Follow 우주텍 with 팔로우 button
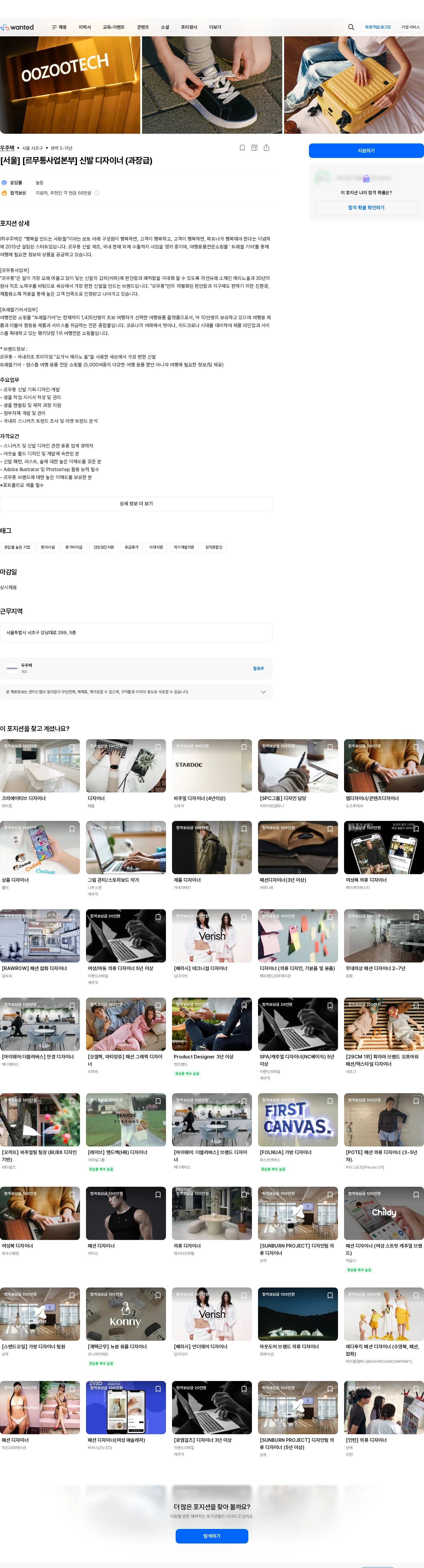This screenshot has height=1568, width=424. [x=258, y=668]
